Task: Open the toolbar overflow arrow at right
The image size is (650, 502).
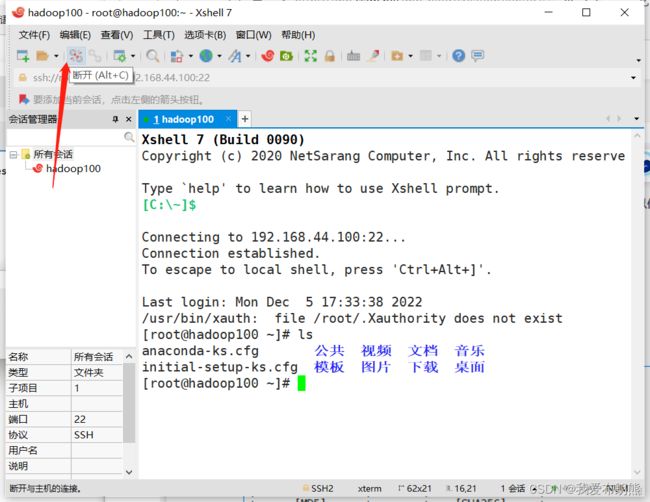Action: [638, 61]
